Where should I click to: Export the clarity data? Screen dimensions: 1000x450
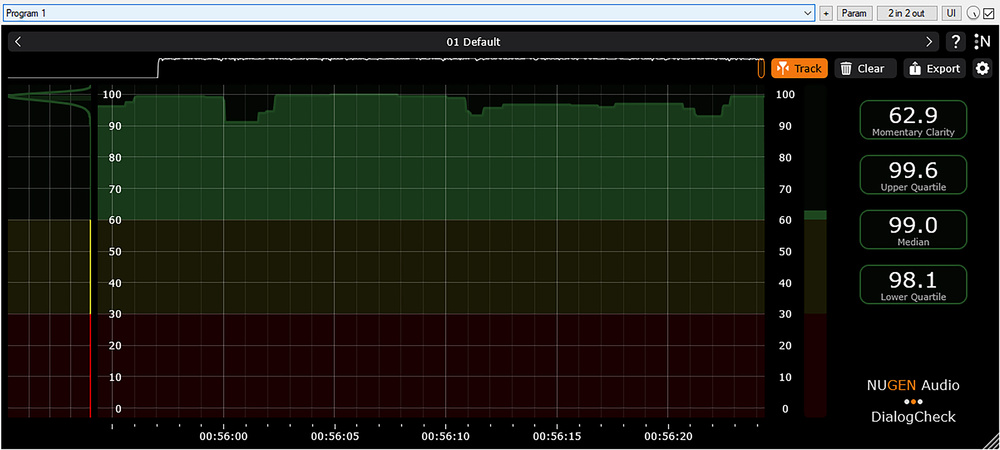pyautogui.click(x=933, y=69)
